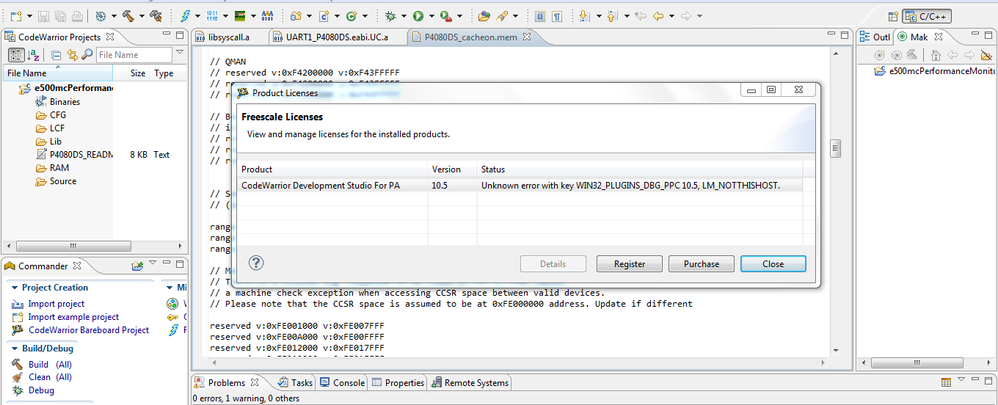This screenshot has width=998, height=405.
Task: Click the File Name filter field
Action: click(134, 55)
